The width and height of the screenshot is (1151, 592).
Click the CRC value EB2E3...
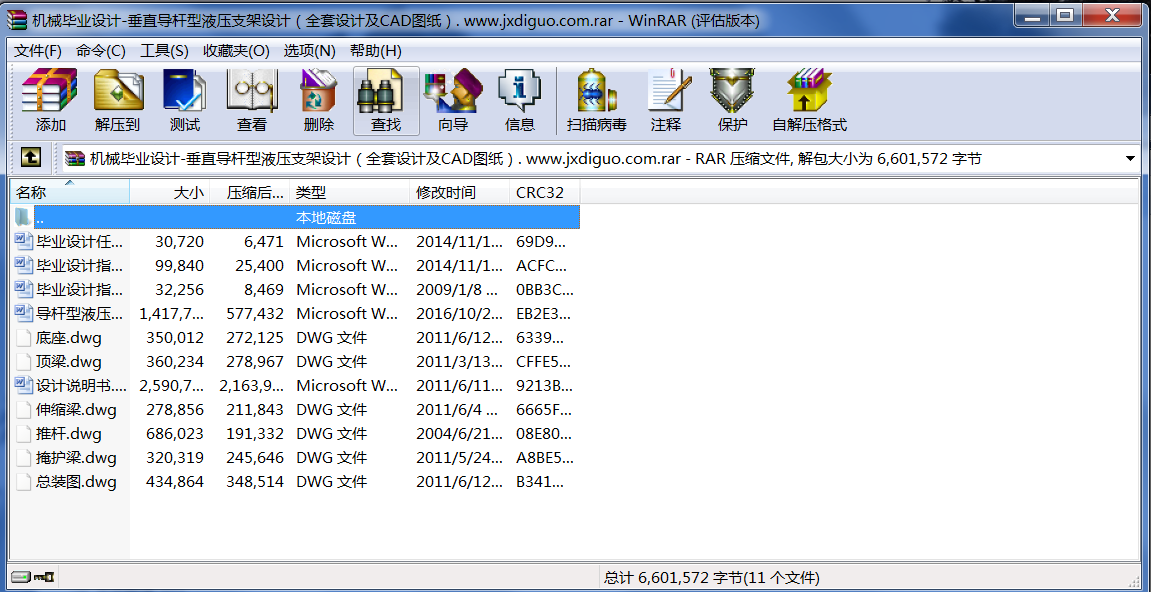coord(545,314)
